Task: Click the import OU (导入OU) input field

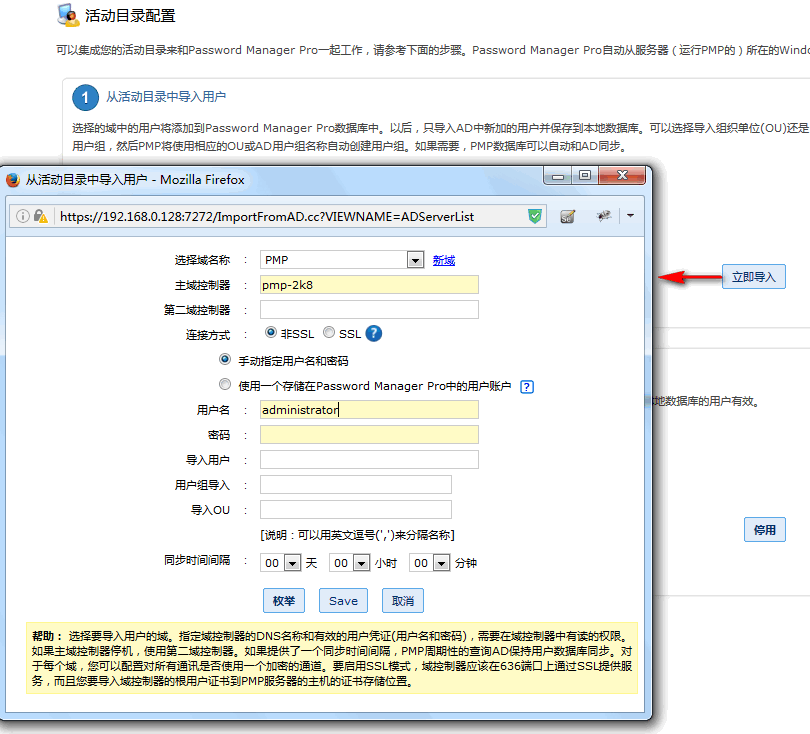Action: pyautogui.click(x=356, y=509)
